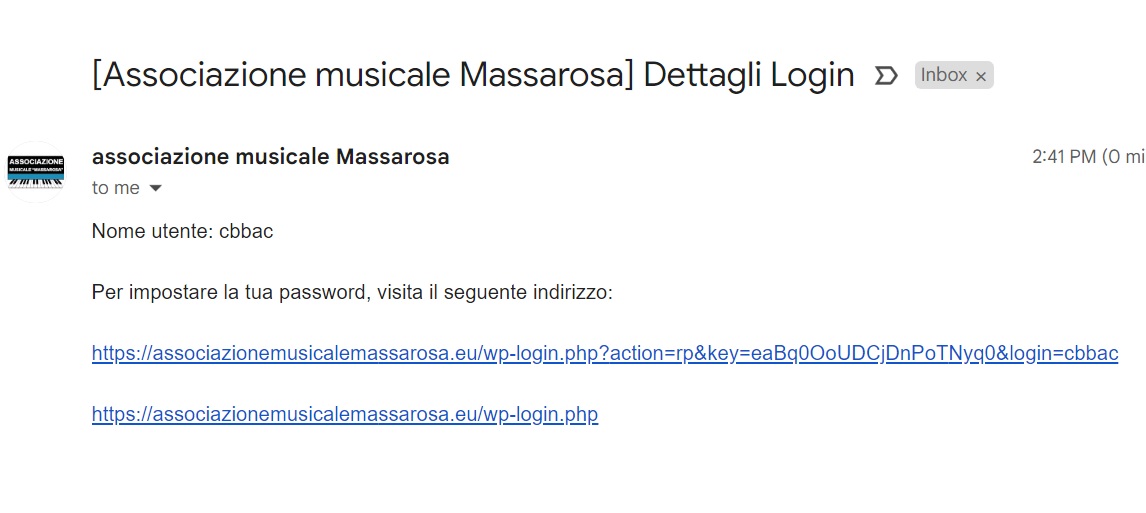
Task: Click the "to me" recipient text
Action: (x=116, y=188)
